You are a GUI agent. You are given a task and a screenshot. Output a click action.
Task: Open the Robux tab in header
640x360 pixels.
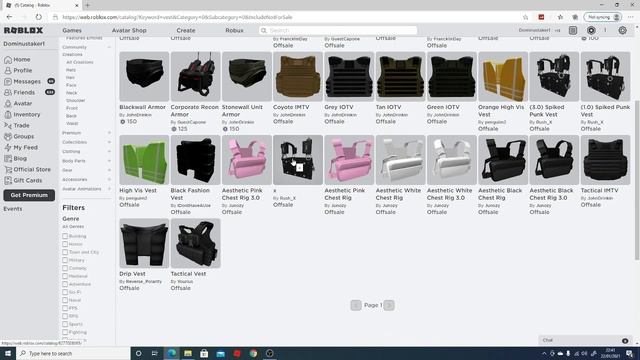point(234,30)
